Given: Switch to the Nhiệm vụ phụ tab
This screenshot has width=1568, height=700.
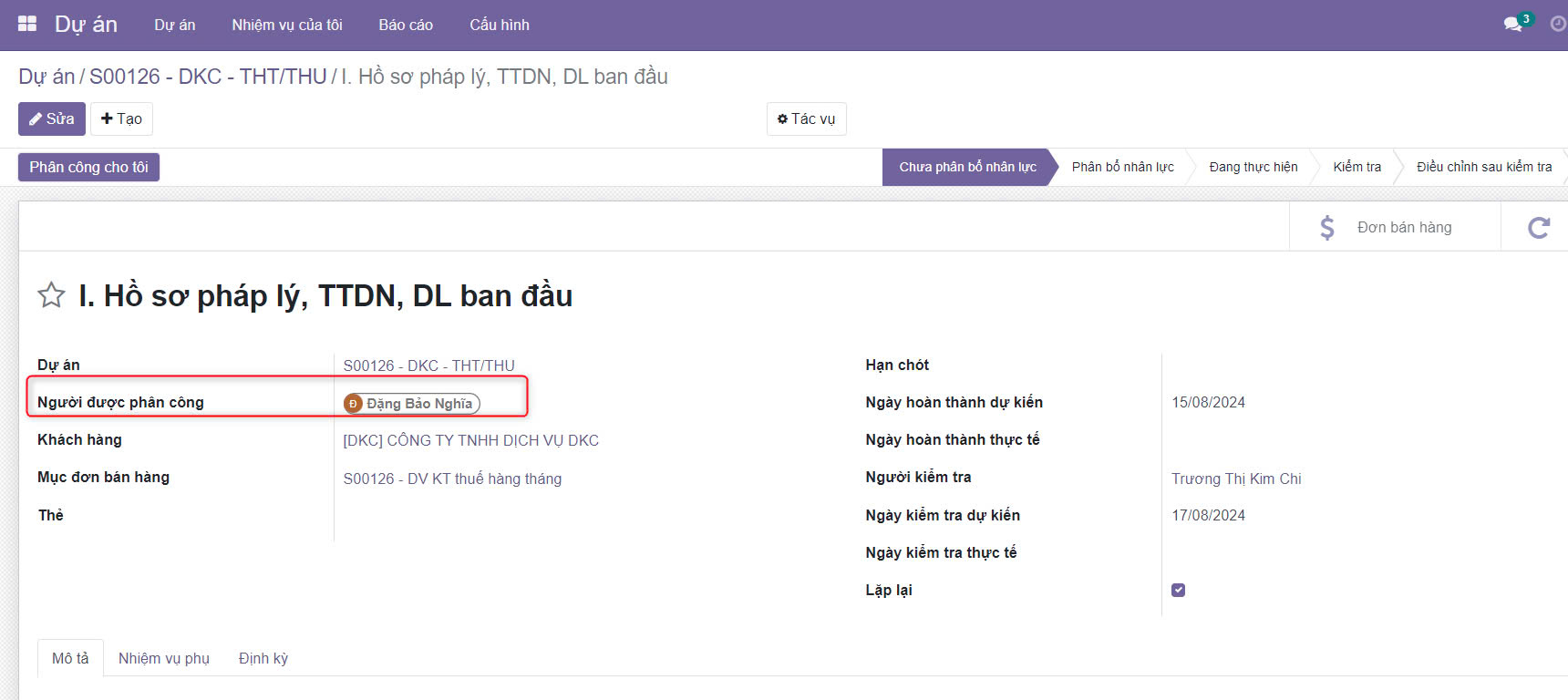Looking at the screenshot, I should (x=164, y=658).
